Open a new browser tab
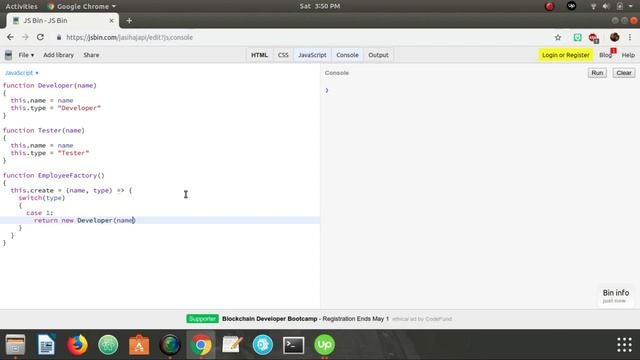The width and height of the screenshot is (640, 360). point(129,20)
